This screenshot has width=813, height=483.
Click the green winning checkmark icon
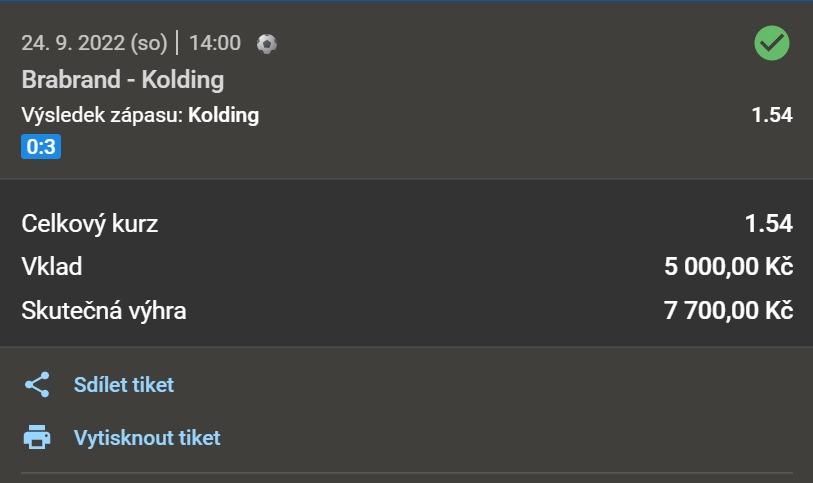click(x=771, y=42)
